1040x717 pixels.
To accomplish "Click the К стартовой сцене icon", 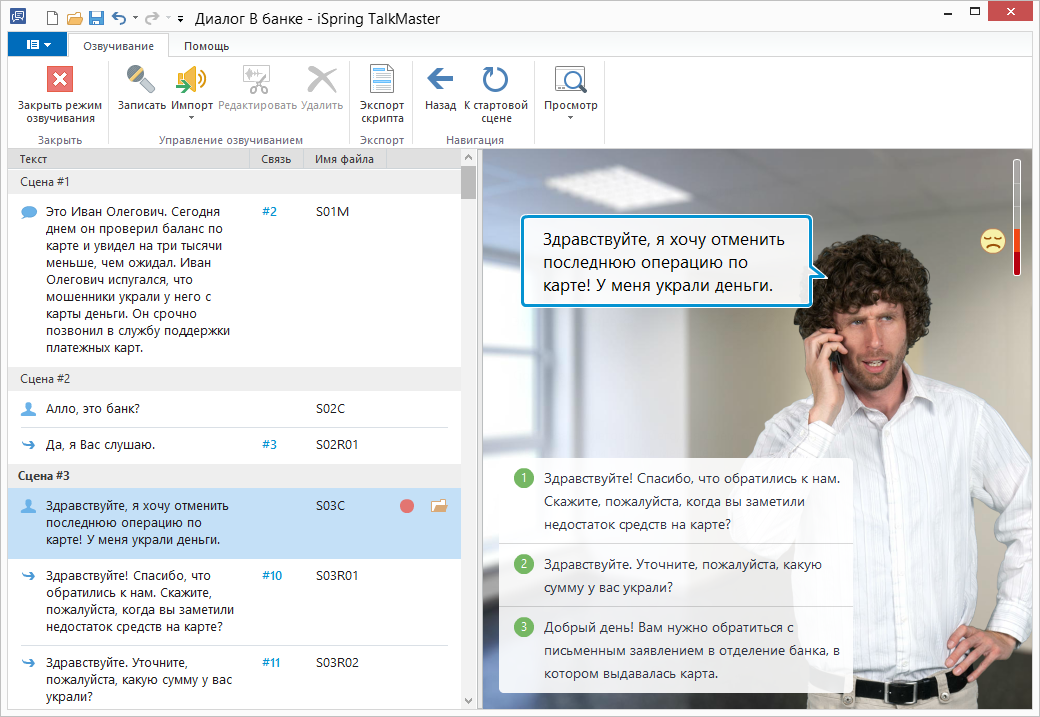I will [495, 79].
